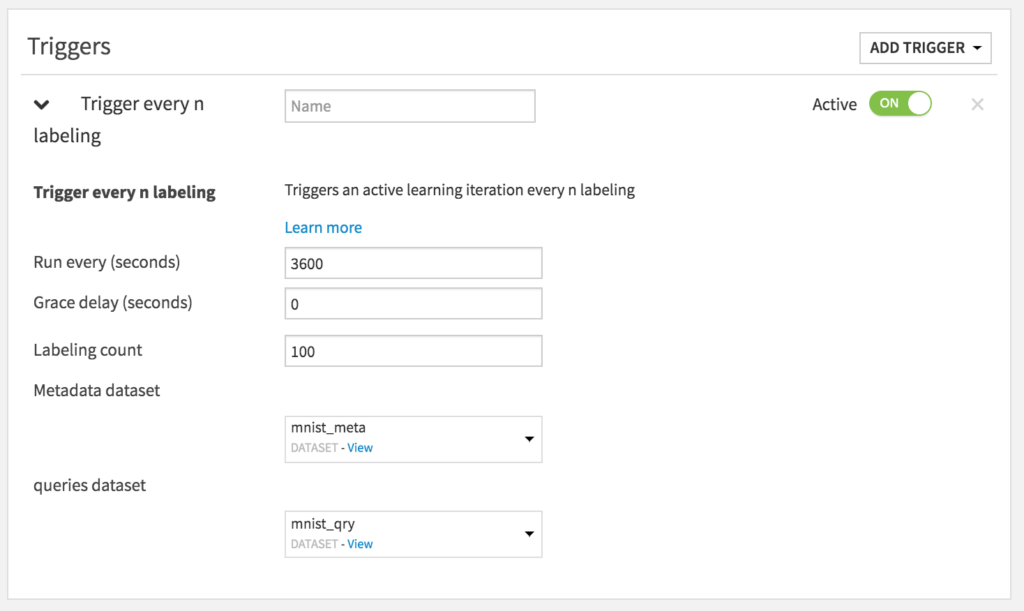Focus the Run every (seconds) field
The height and width of the screenshot is (611, 1024).
413,264
